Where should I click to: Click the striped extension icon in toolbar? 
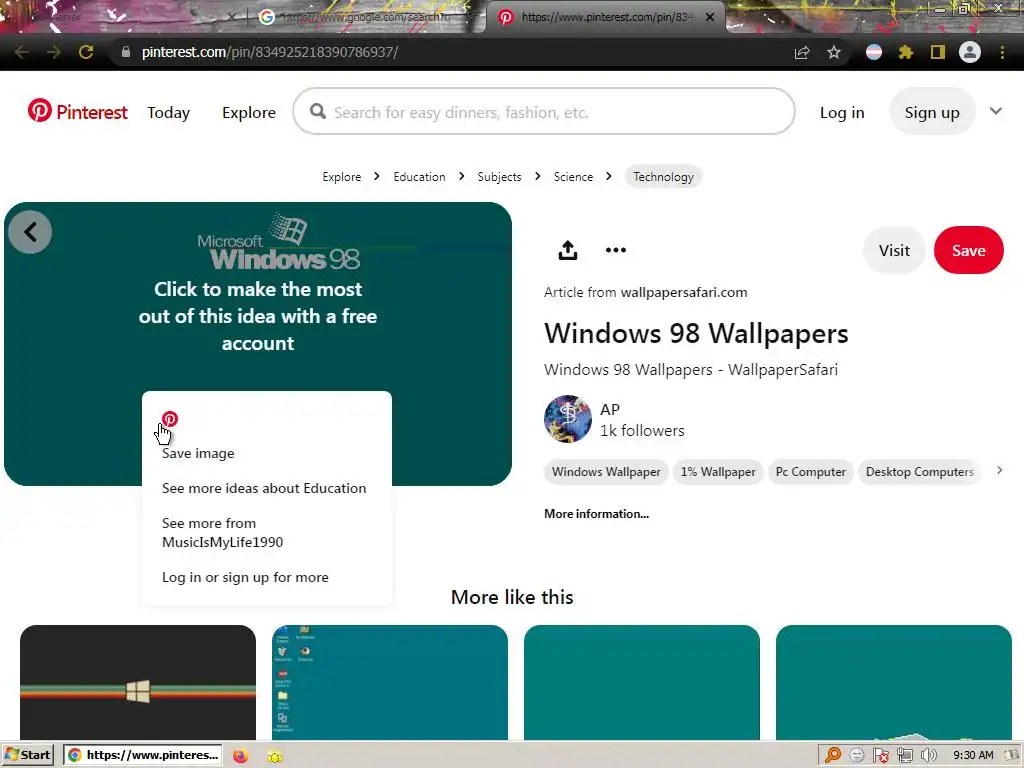874,52
